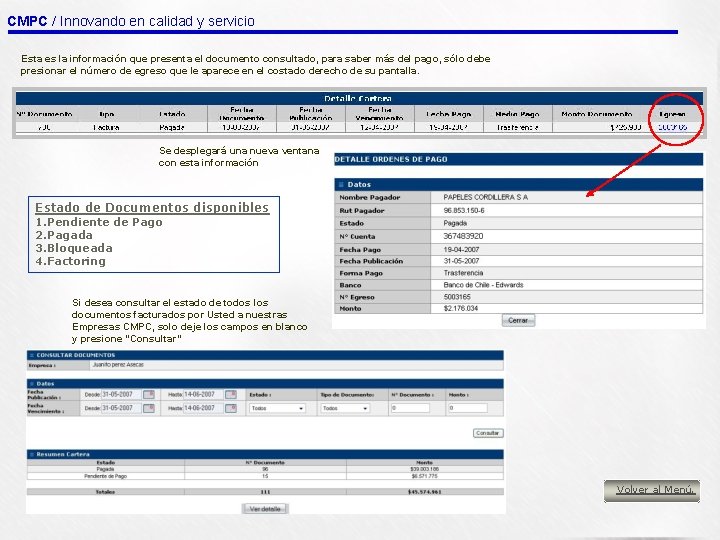The height and width of the screenshot is (540, 720).
Task: Click 'Pagada' Estado value in payment detail
Action: (455, 224)
